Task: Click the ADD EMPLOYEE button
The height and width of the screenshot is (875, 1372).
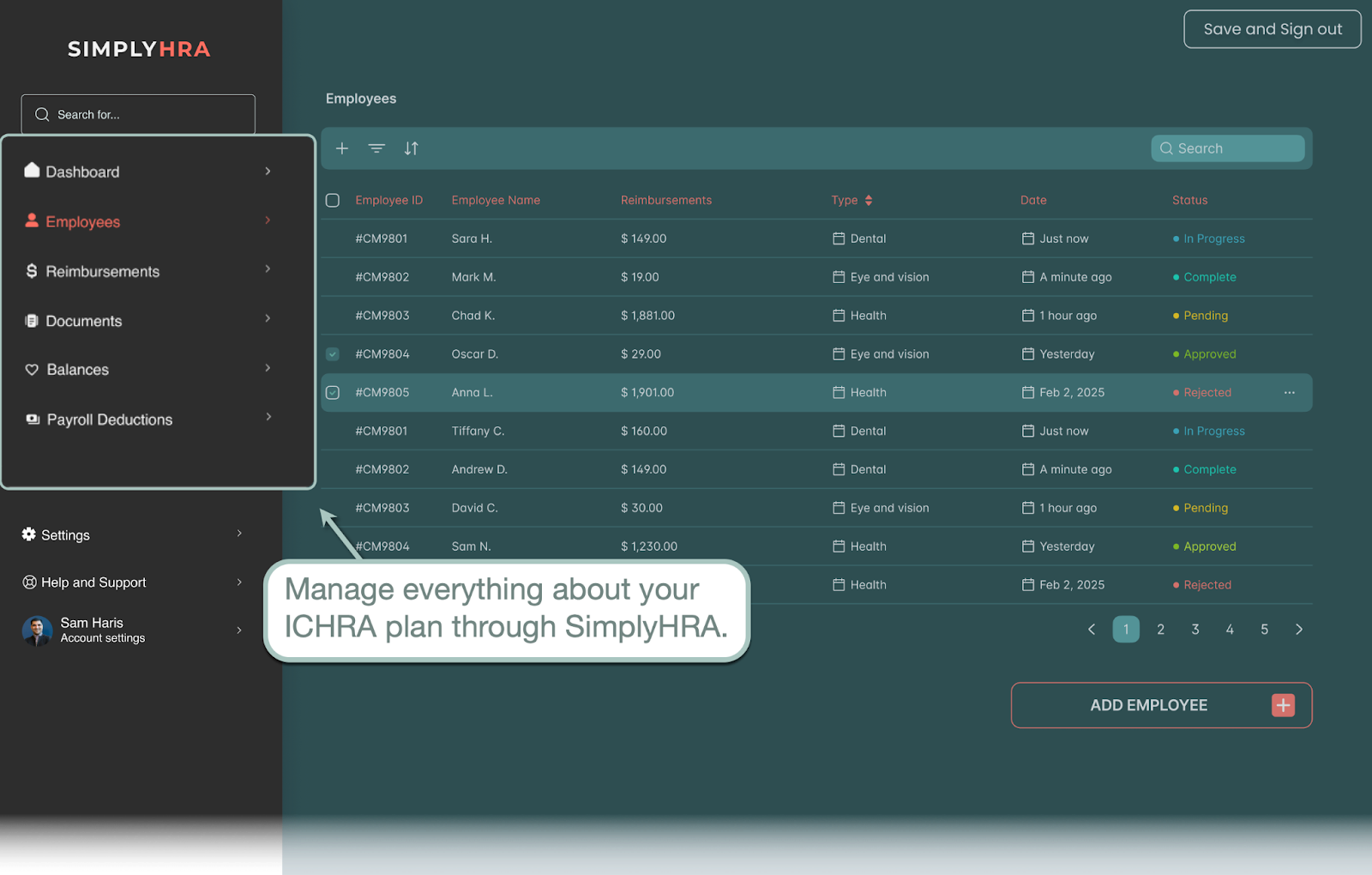Action: coord(1161,705)
